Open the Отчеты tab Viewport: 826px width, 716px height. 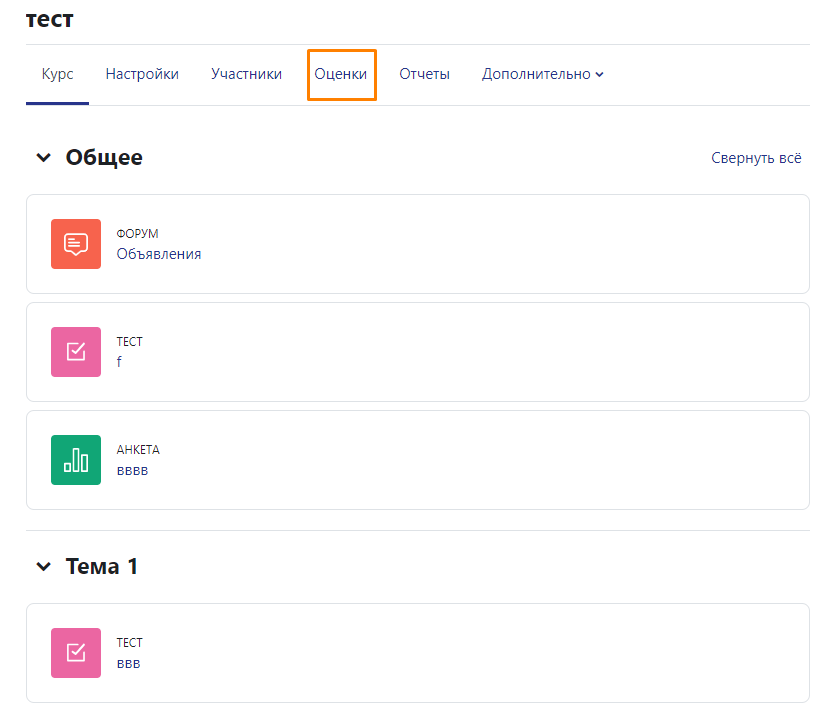[425, 74]
